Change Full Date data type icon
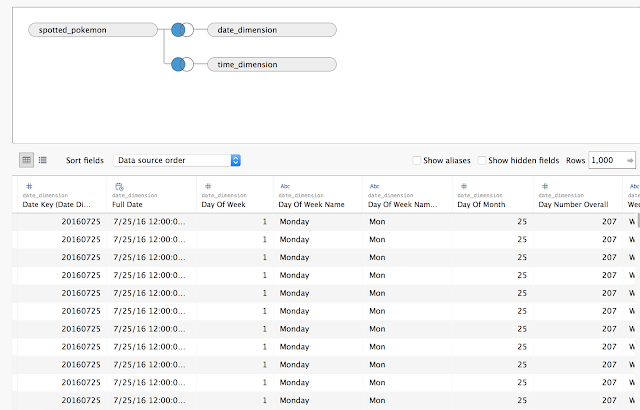The width and height of the screenshot is (640, 410). (x=118, y=186)
